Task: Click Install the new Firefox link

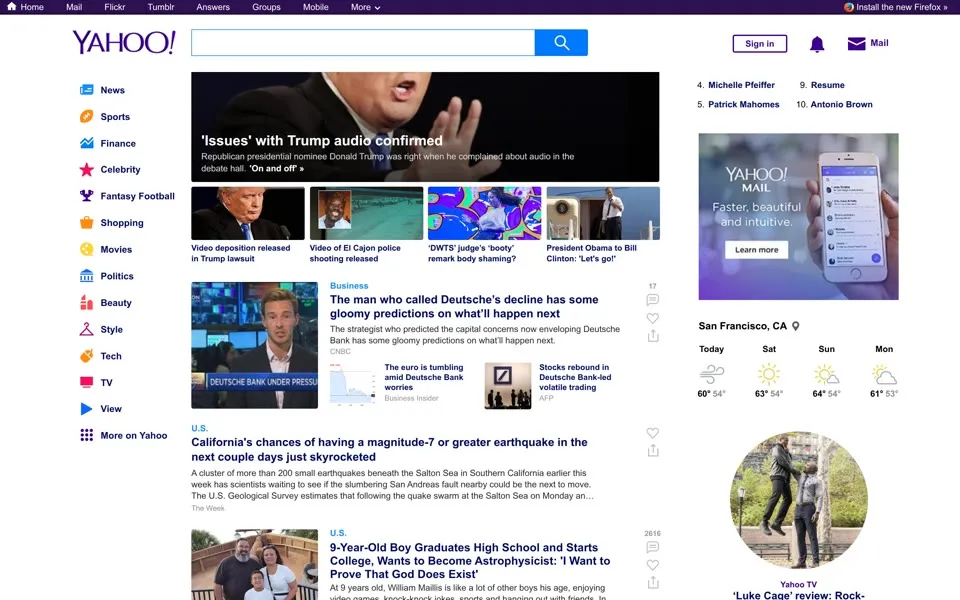Action: click(x=896, y=7)
